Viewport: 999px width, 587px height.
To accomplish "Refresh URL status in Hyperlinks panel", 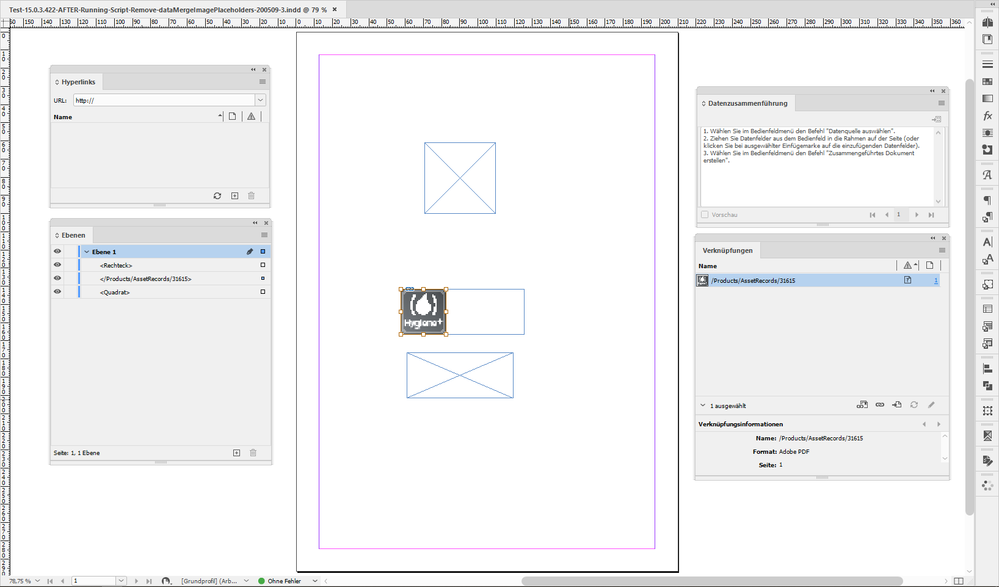I will pyautogui.click(x=217, y=196).
